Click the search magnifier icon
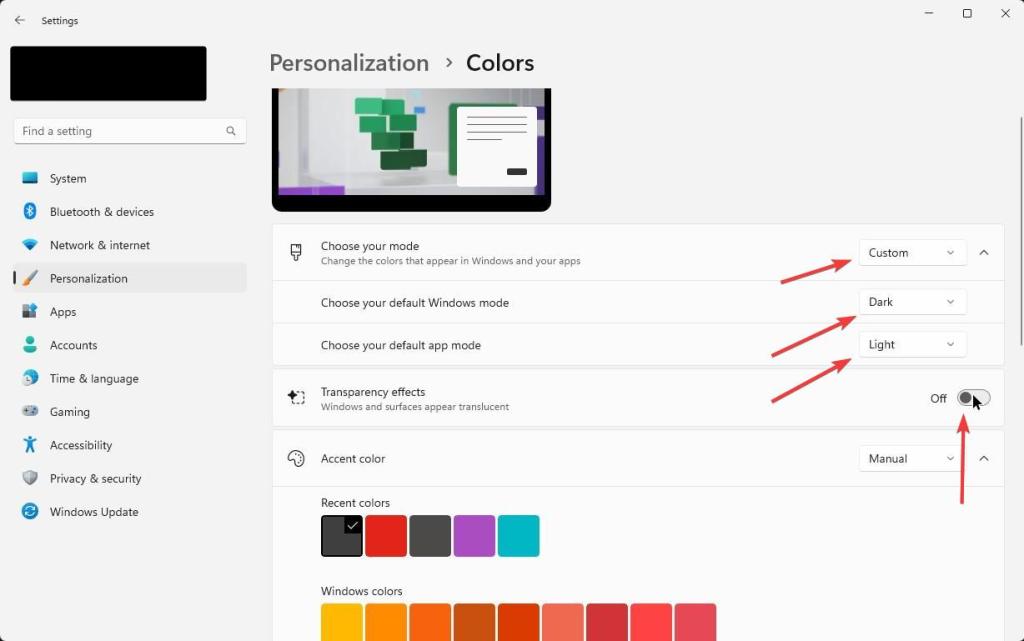Viewport: 1024px width, 641px height. tap(231, 131)
